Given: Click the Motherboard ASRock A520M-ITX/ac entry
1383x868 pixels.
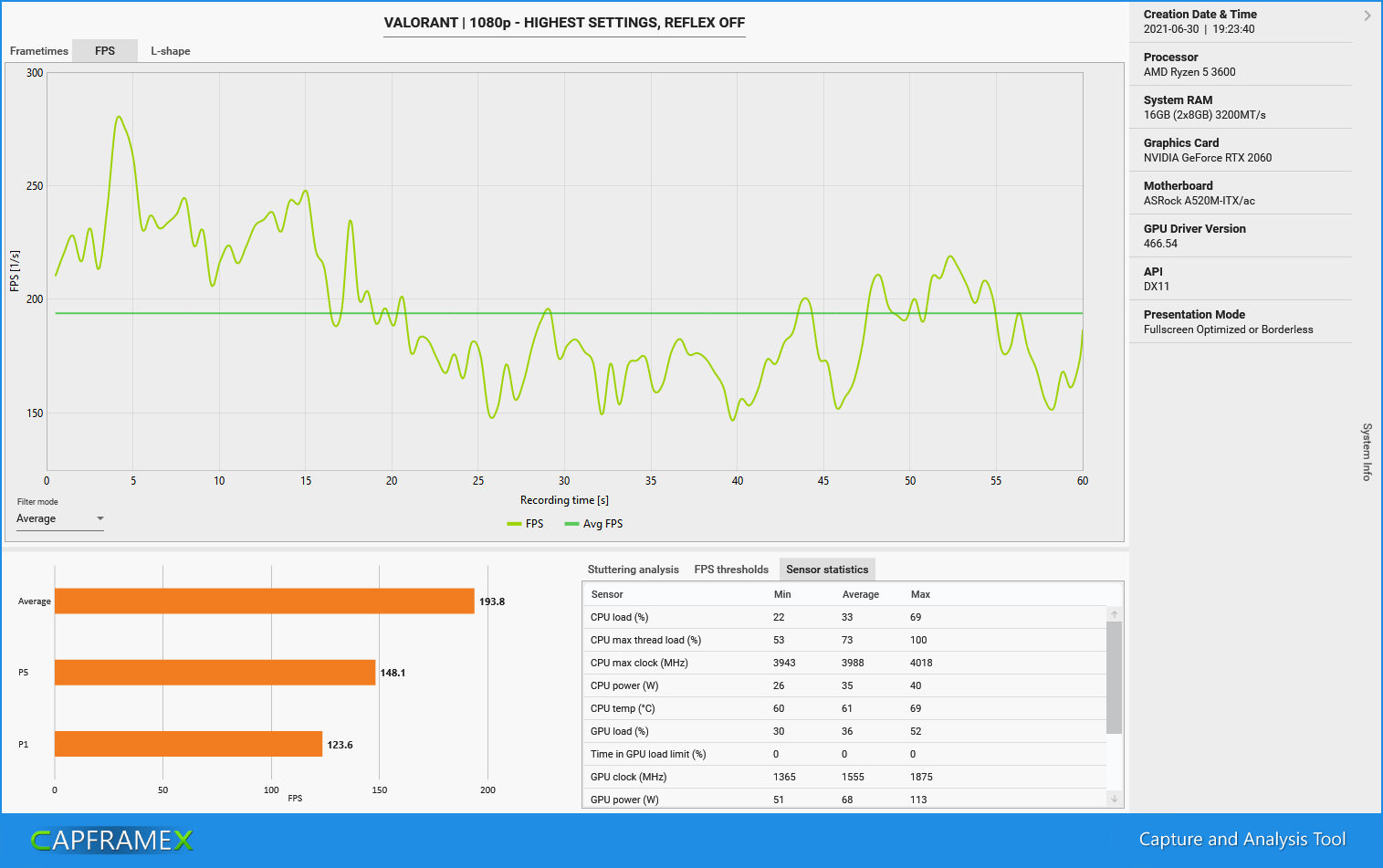Looking at the screenshot, I should [x=1241, y=193].
